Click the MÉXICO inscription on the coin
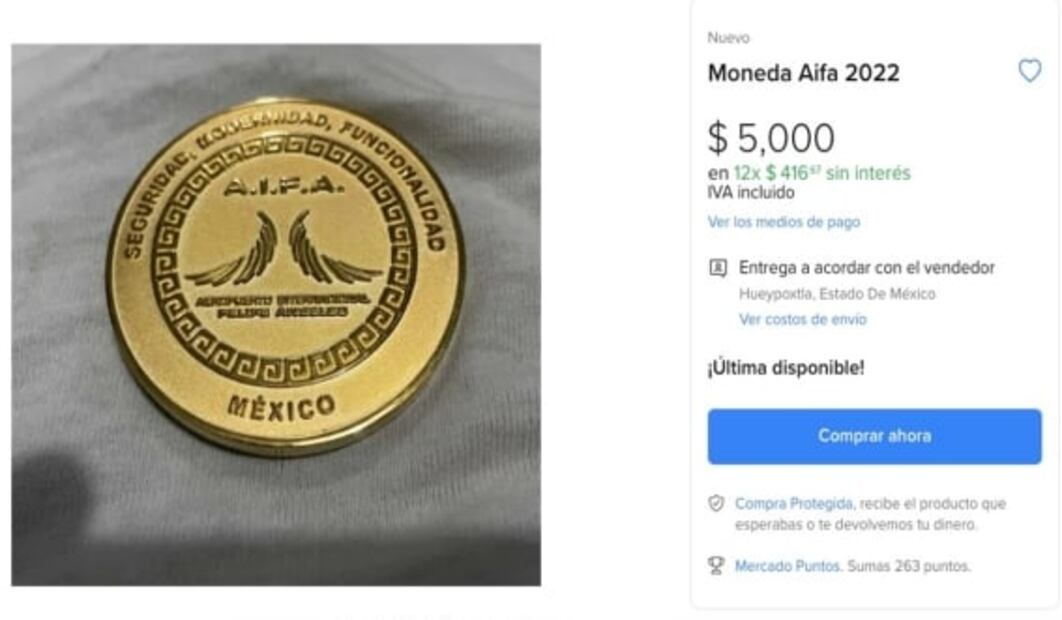The image size is (1062, 620). (281, 407)
